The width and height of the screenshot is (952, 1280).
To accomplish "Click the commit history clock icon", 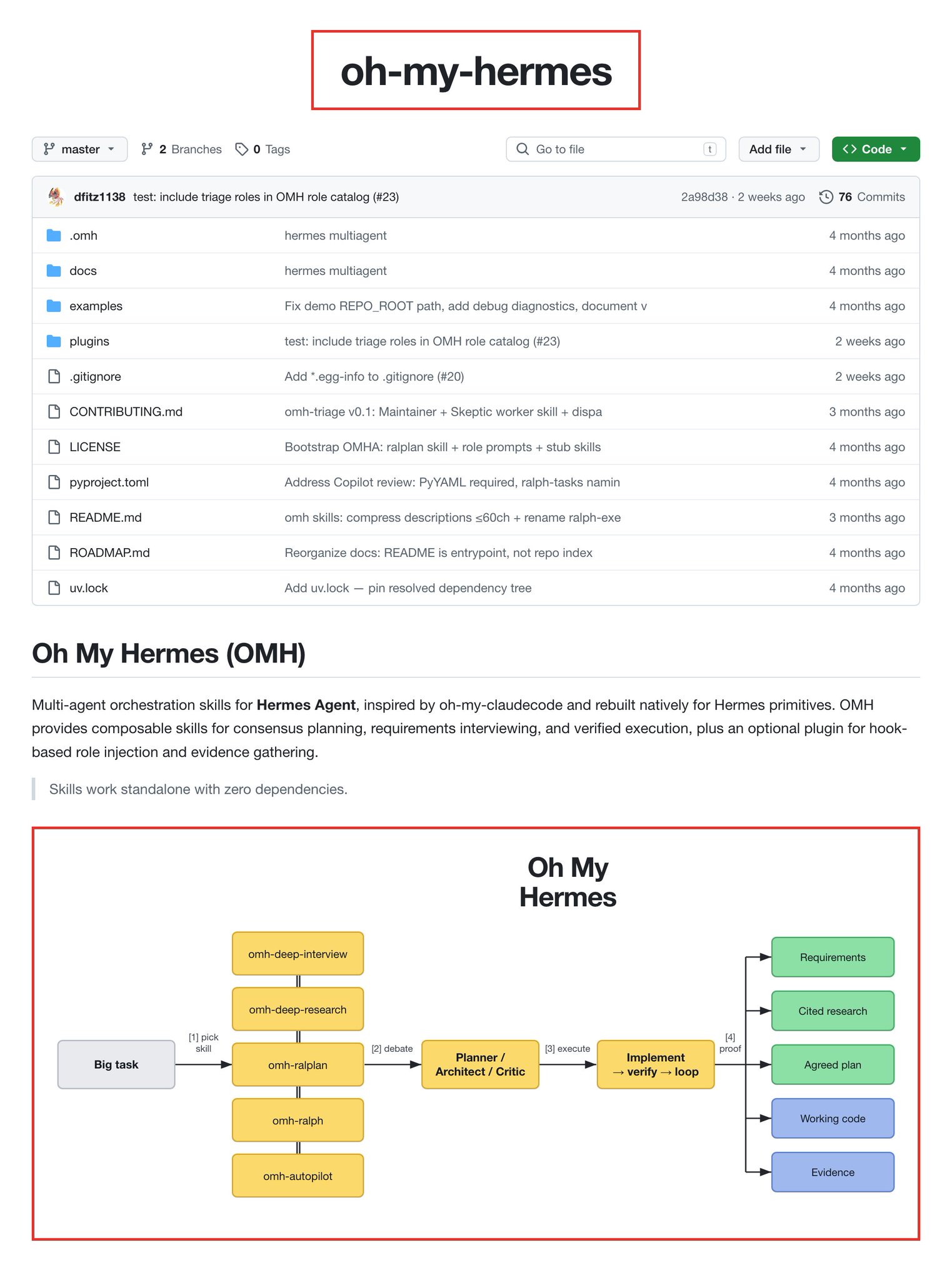I will 826,197.
